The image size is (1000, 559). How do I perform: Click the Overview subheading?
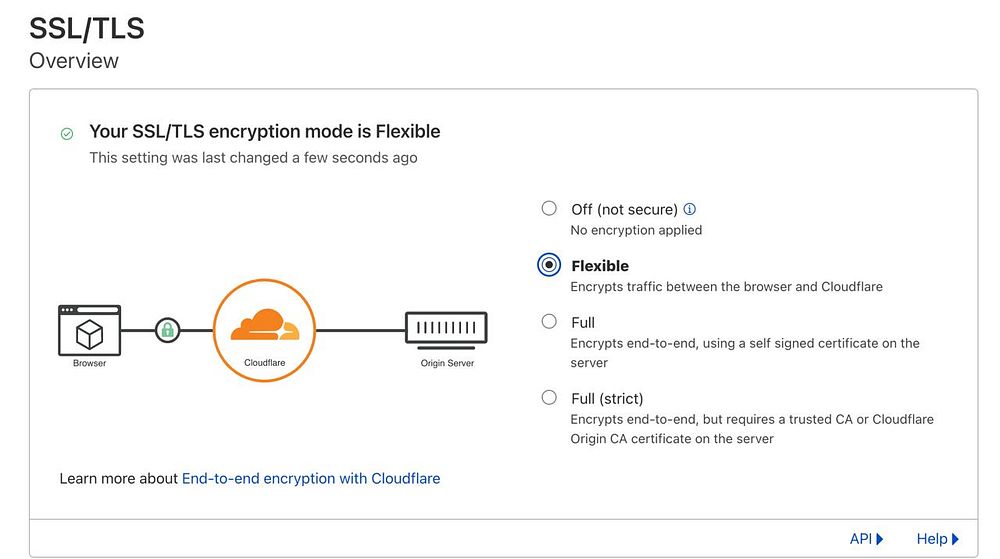tap(74, 61)
